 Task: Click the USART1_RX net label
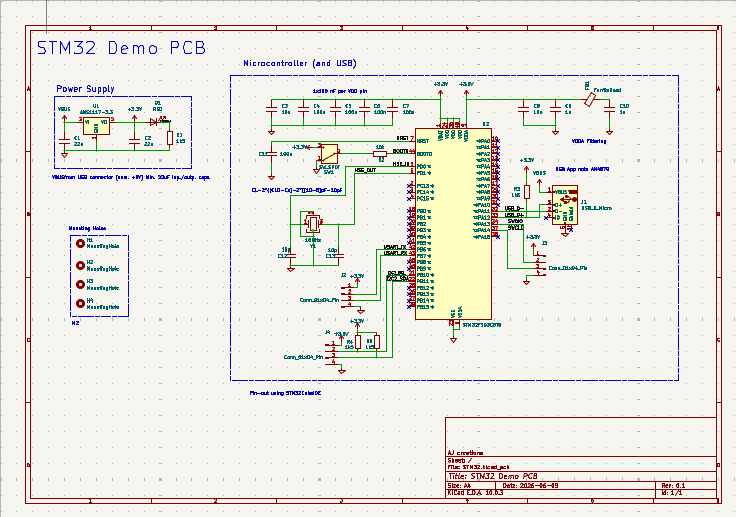[x=395, y=254]
